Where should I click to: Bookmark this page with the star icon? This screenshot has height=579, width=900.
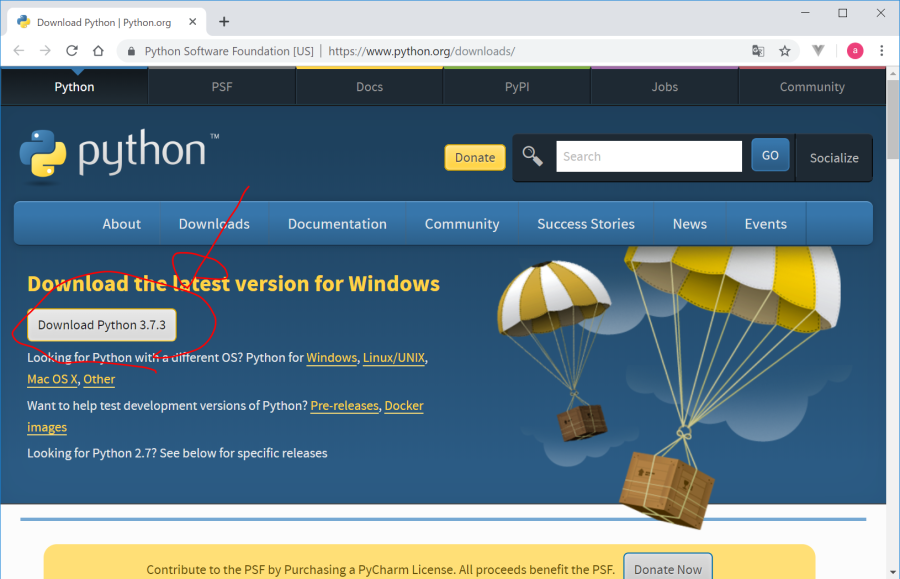pos(785,51)
